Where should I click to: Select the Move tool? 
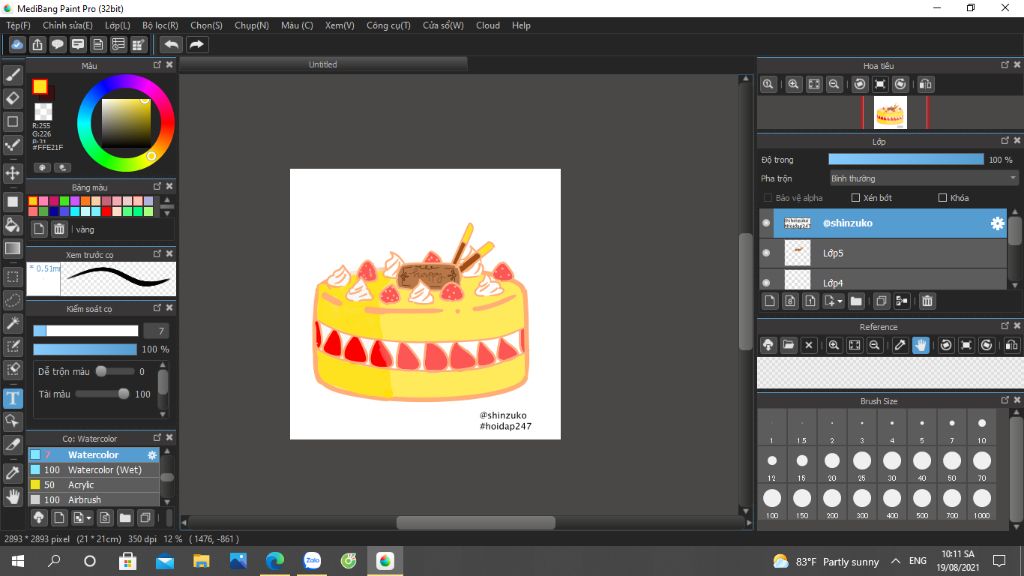click(13, 173)
